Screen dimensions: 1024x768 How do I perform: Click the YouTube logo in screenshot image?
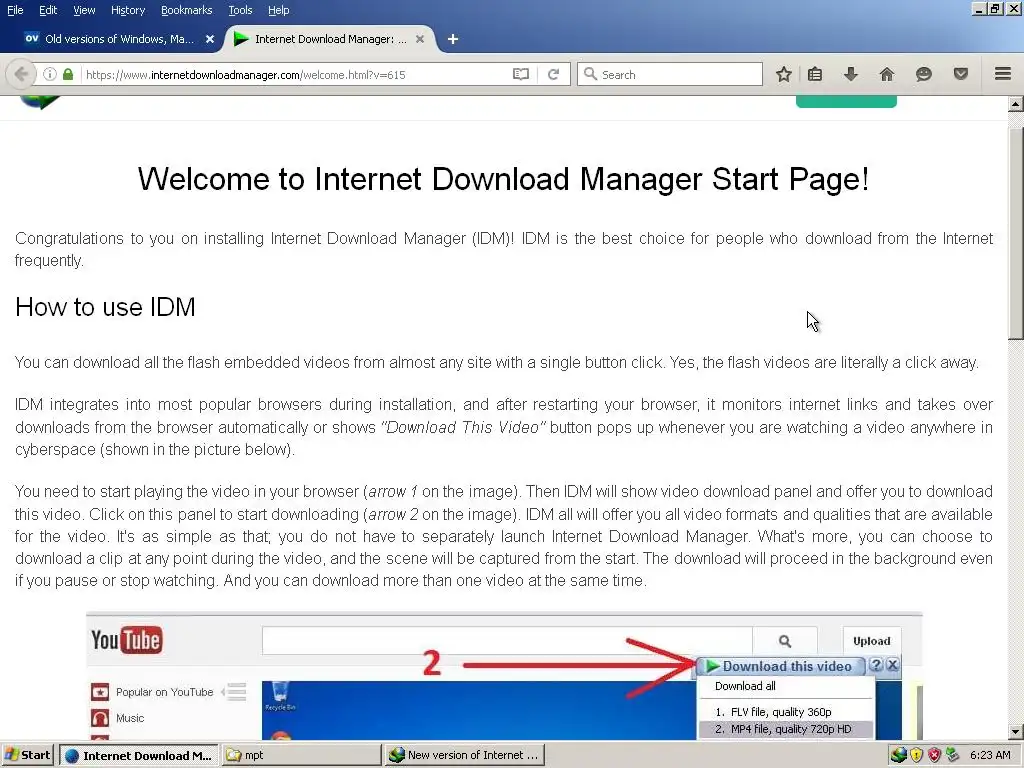tap(127, 640)
